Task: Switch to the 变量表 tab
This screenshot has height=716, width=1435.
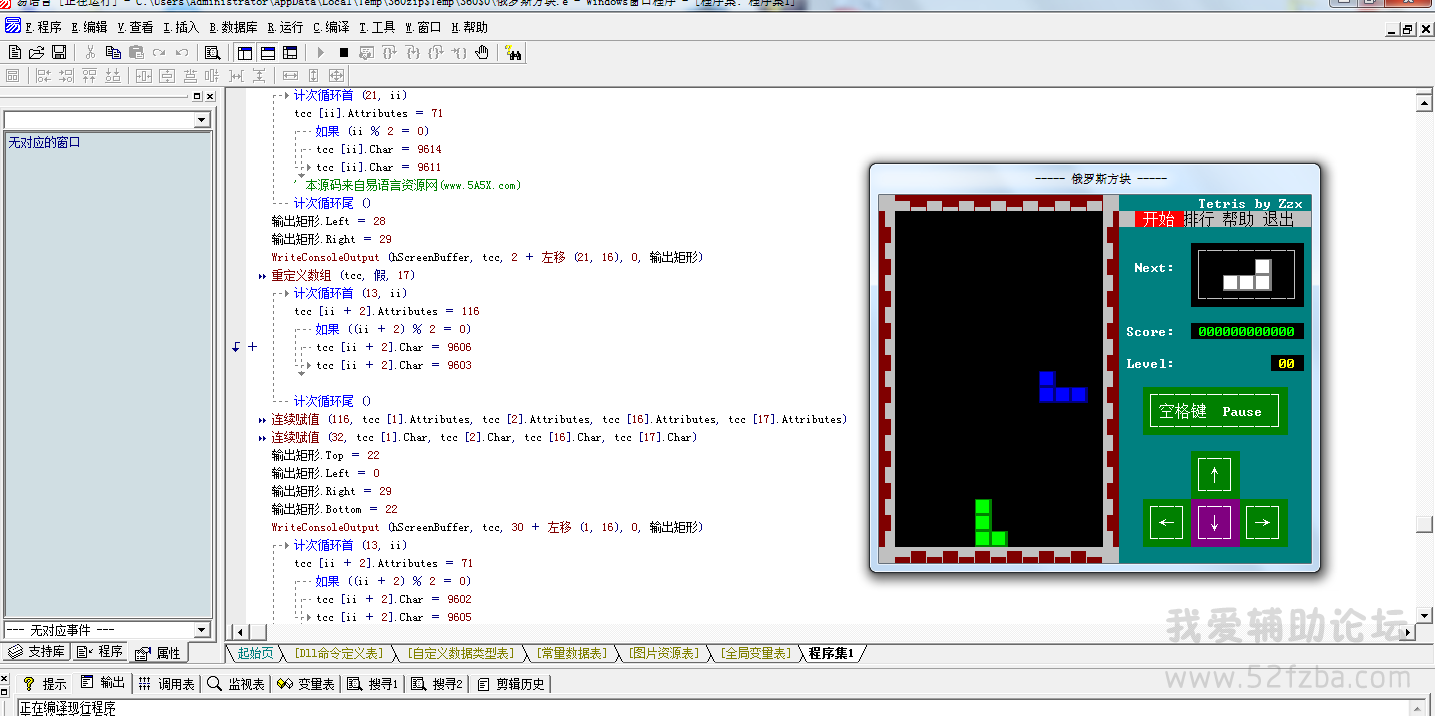Action: click(x=306, y=684)
